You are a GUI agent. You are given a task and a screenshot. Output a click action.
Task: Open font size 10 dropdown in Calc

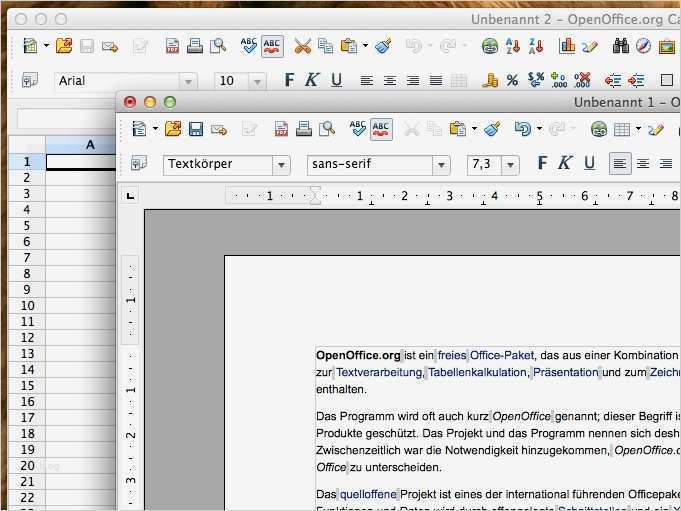257,81
